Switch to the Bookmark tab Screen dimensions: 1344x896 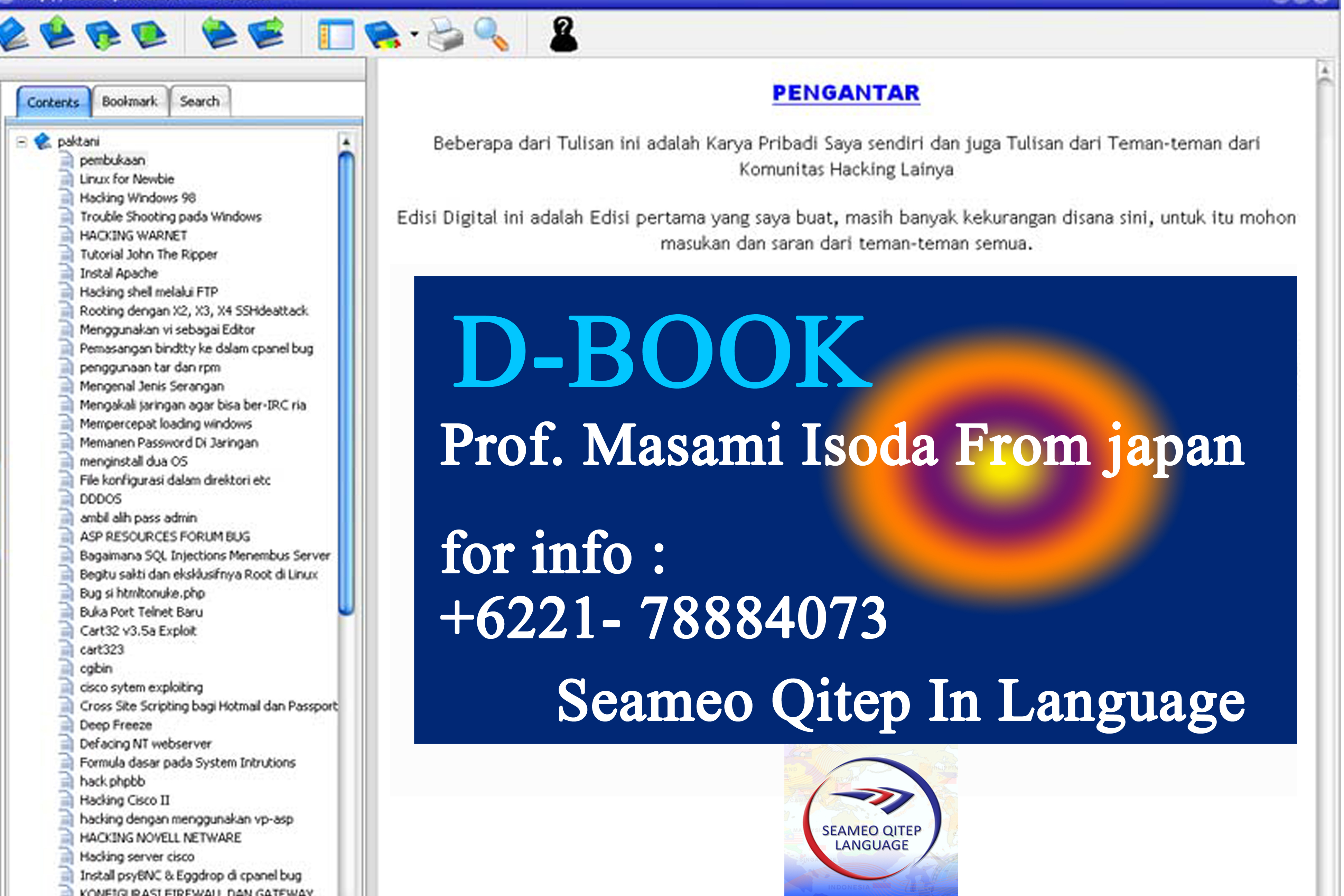130,101
